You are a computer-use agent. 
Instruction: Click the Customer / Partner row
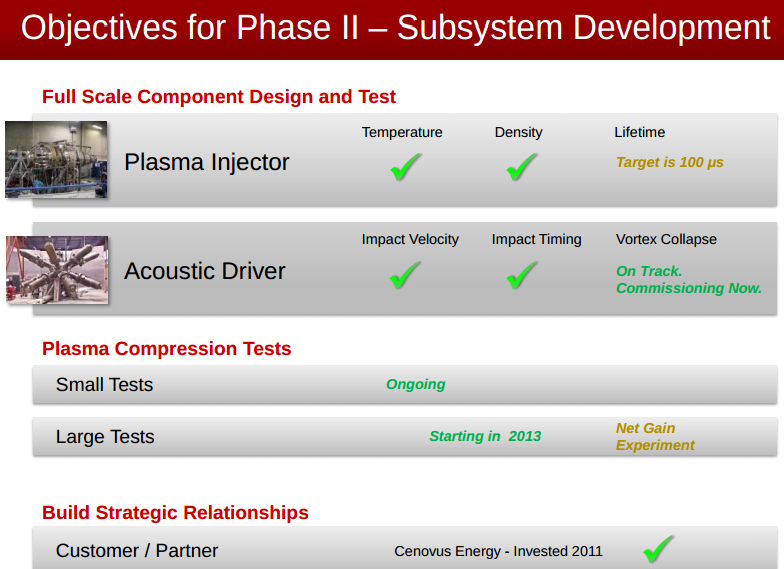click(x=137, y=551)
